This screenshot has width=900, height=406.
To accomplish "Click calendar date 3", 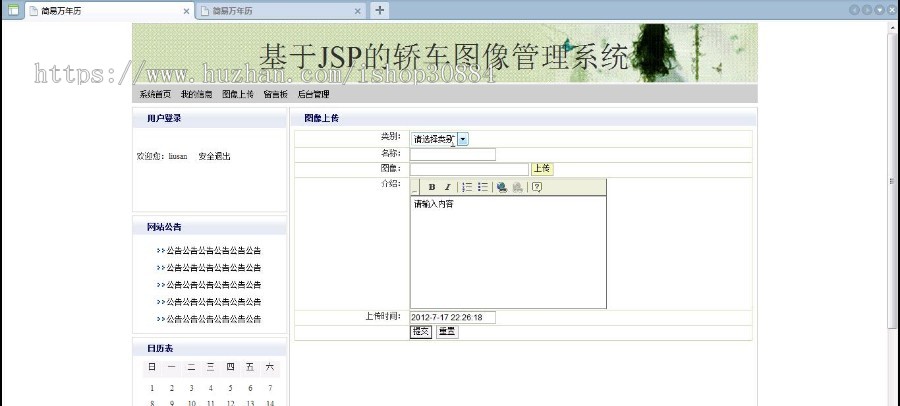I will 191,388.
